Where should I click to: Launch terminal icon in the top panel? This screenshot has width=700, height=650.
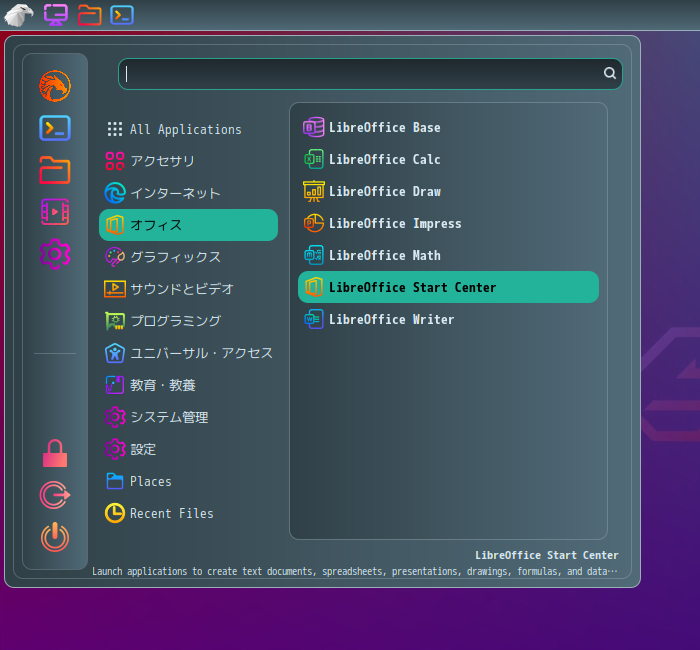[122, 15]
